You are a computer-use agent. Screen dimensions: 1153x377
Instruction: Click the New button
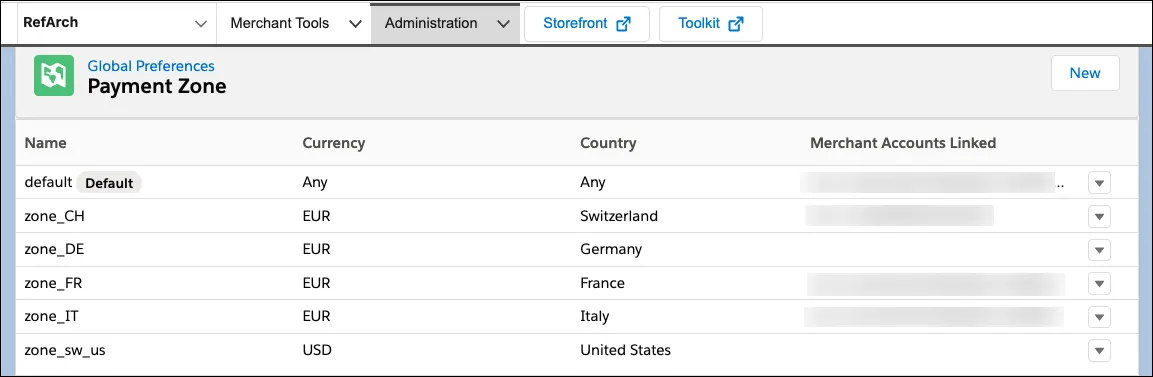(x=1085, y=73)
